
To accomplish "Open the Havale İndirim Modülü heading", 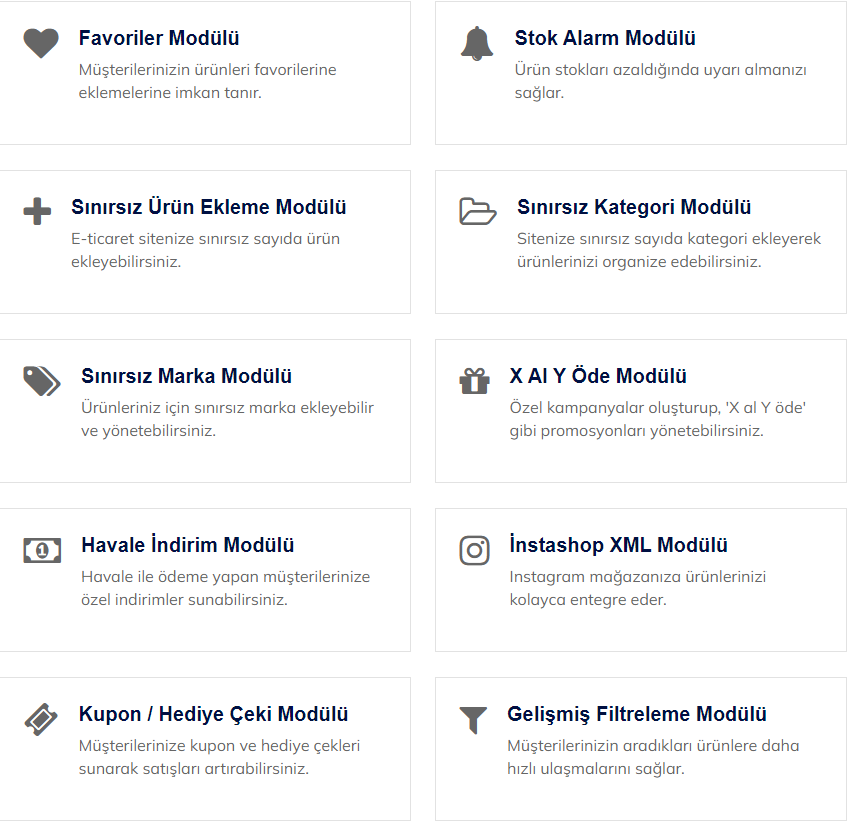I will pyautogui.click(x=187, y=545).
